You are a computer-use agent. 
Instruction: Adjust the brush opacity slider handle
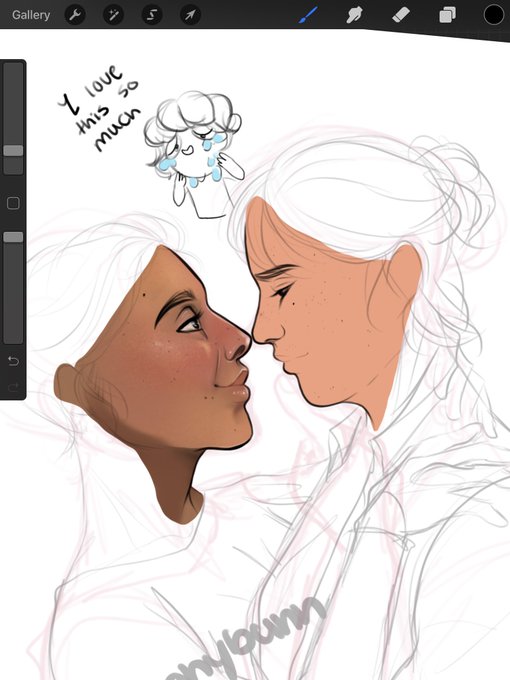[x=13, y=237]
